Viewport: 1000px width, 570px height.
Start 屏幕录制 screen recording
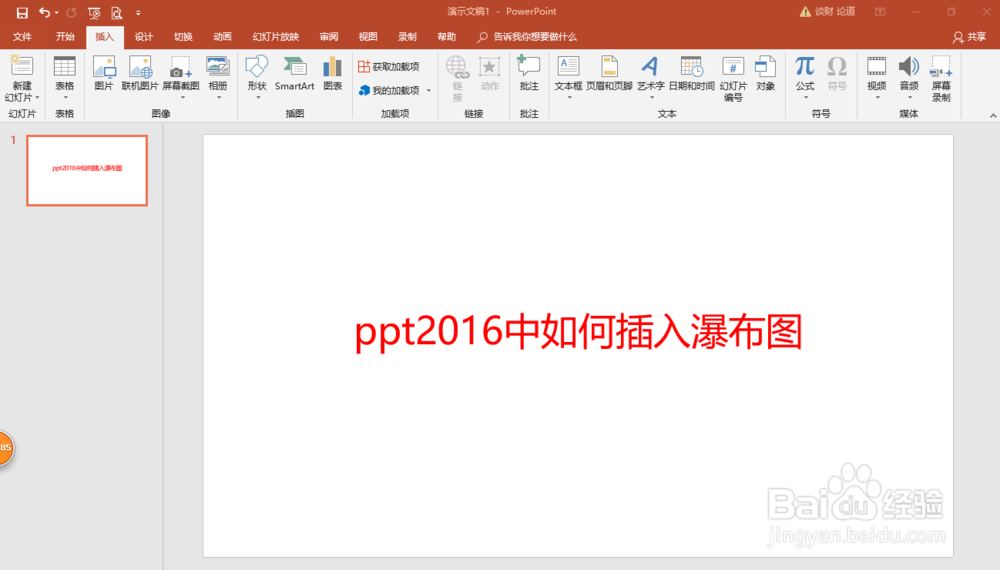(x=941, y=78)
